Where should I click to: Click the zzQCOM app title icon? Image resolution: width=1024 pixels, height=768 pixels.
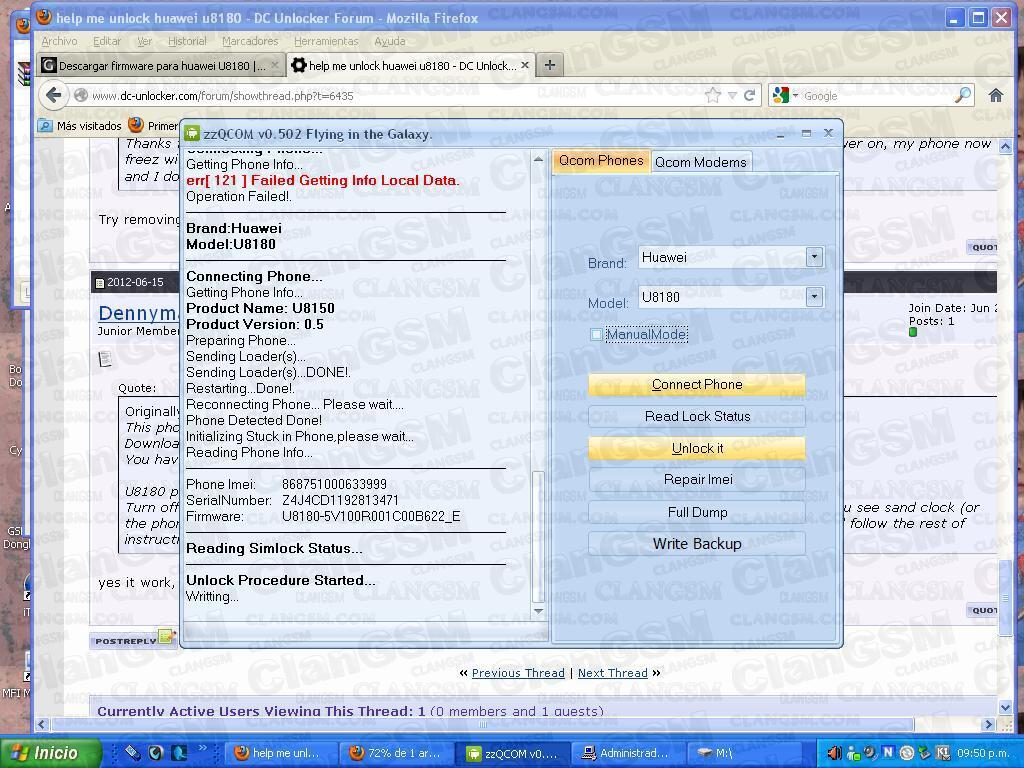pyautogui.click(x=191, y=134)
